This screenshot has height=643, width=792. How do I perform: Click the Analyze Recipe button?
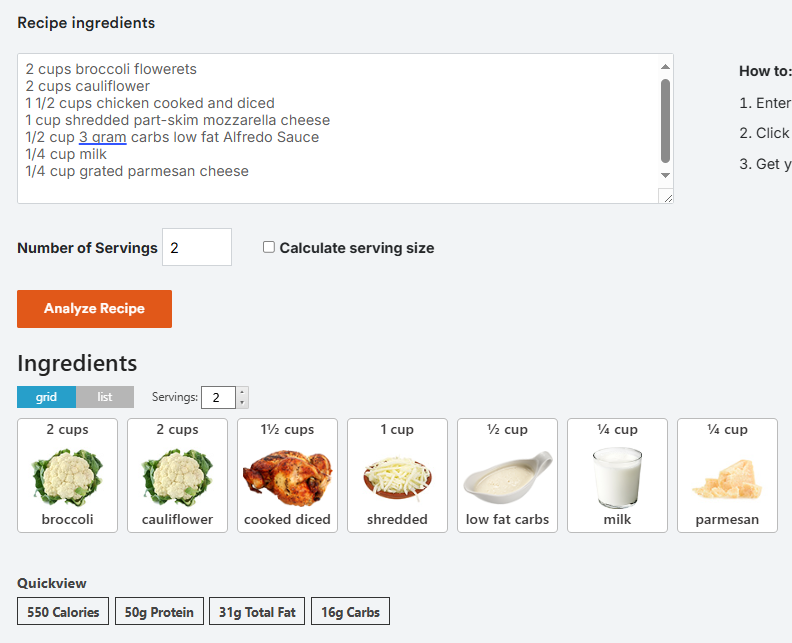point(94,309)
